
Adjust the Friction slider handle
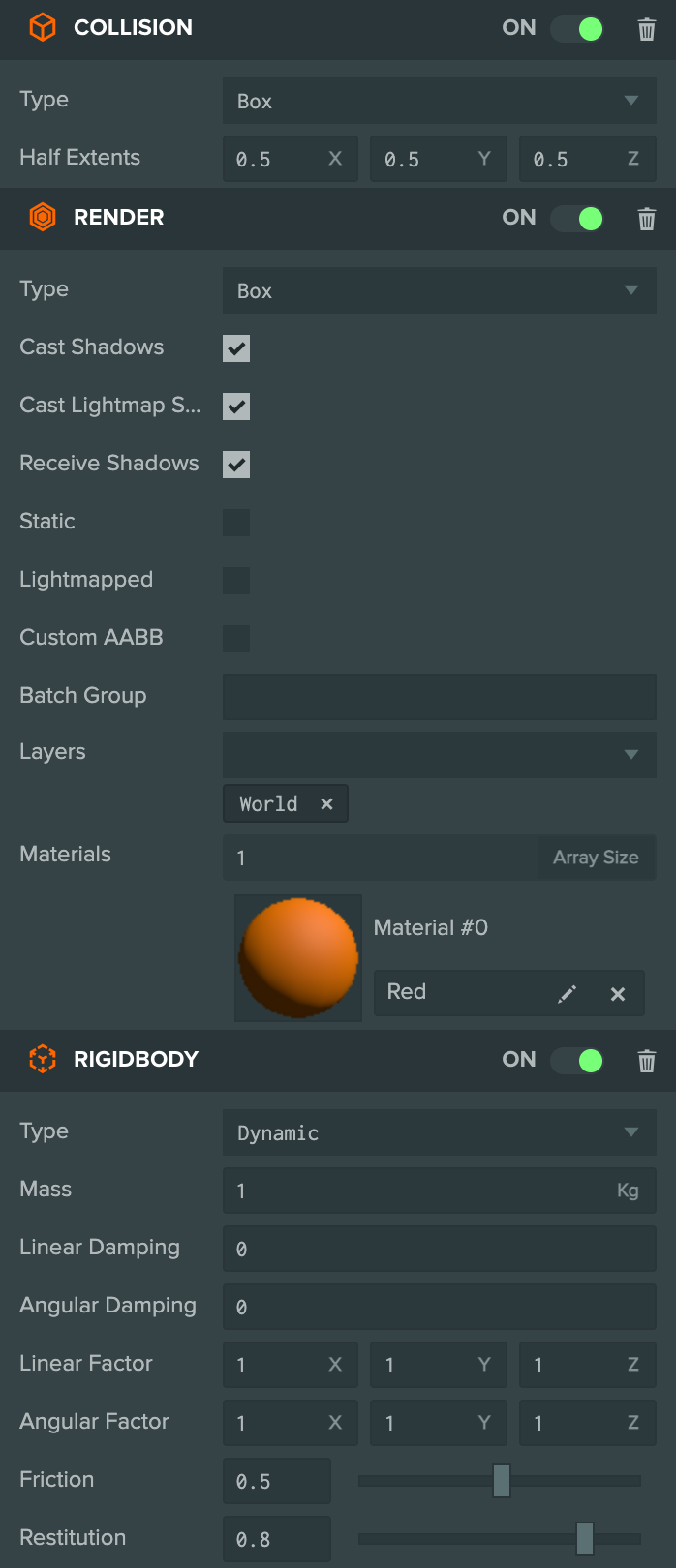(x=502, y=1481)
